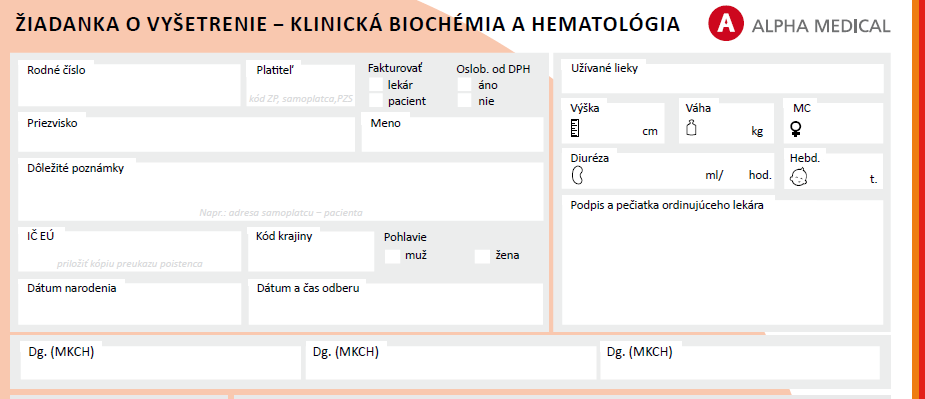Click the Platiteľ input field
Screen dimensions: 925x399
301,83
